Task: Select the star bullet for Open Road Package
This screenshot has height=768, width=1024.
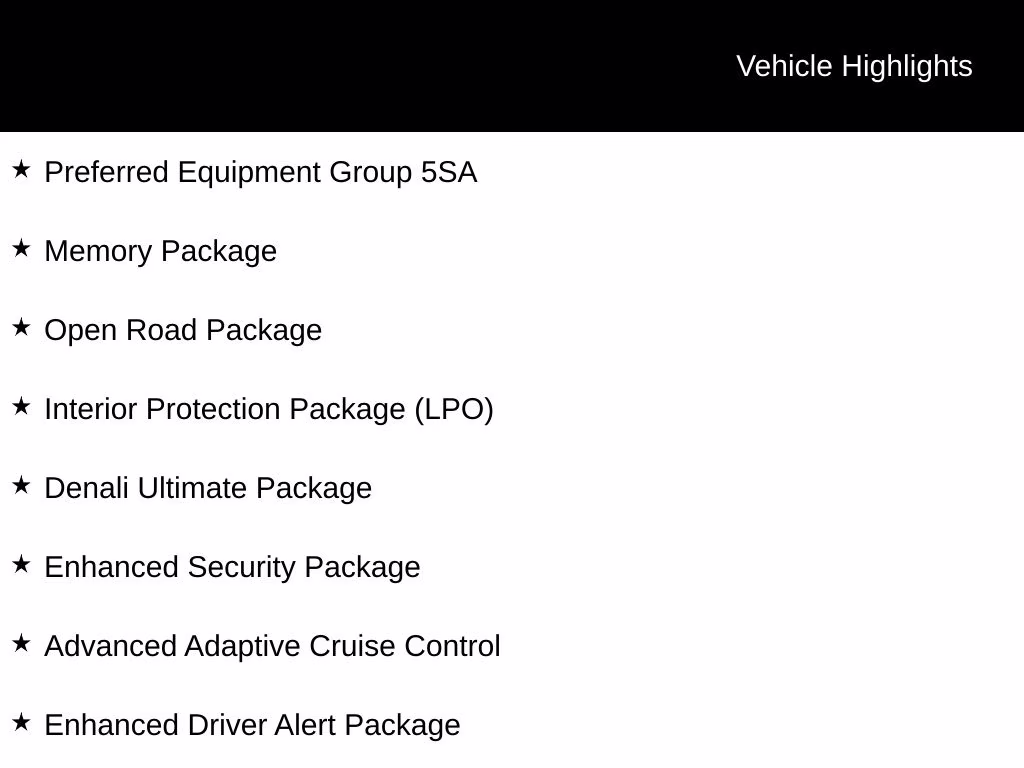Action: tap(21, 327)
